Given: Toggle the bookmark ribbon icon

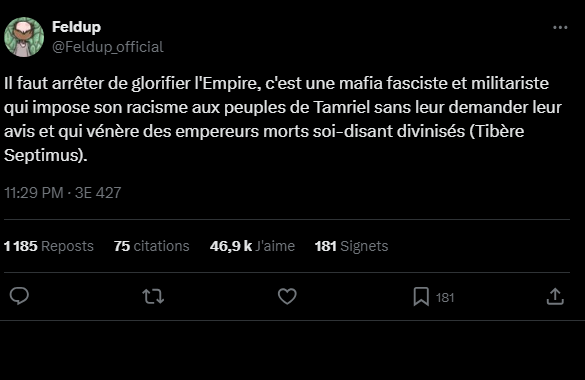Looking at the screenshot, I should coord(421,297).
